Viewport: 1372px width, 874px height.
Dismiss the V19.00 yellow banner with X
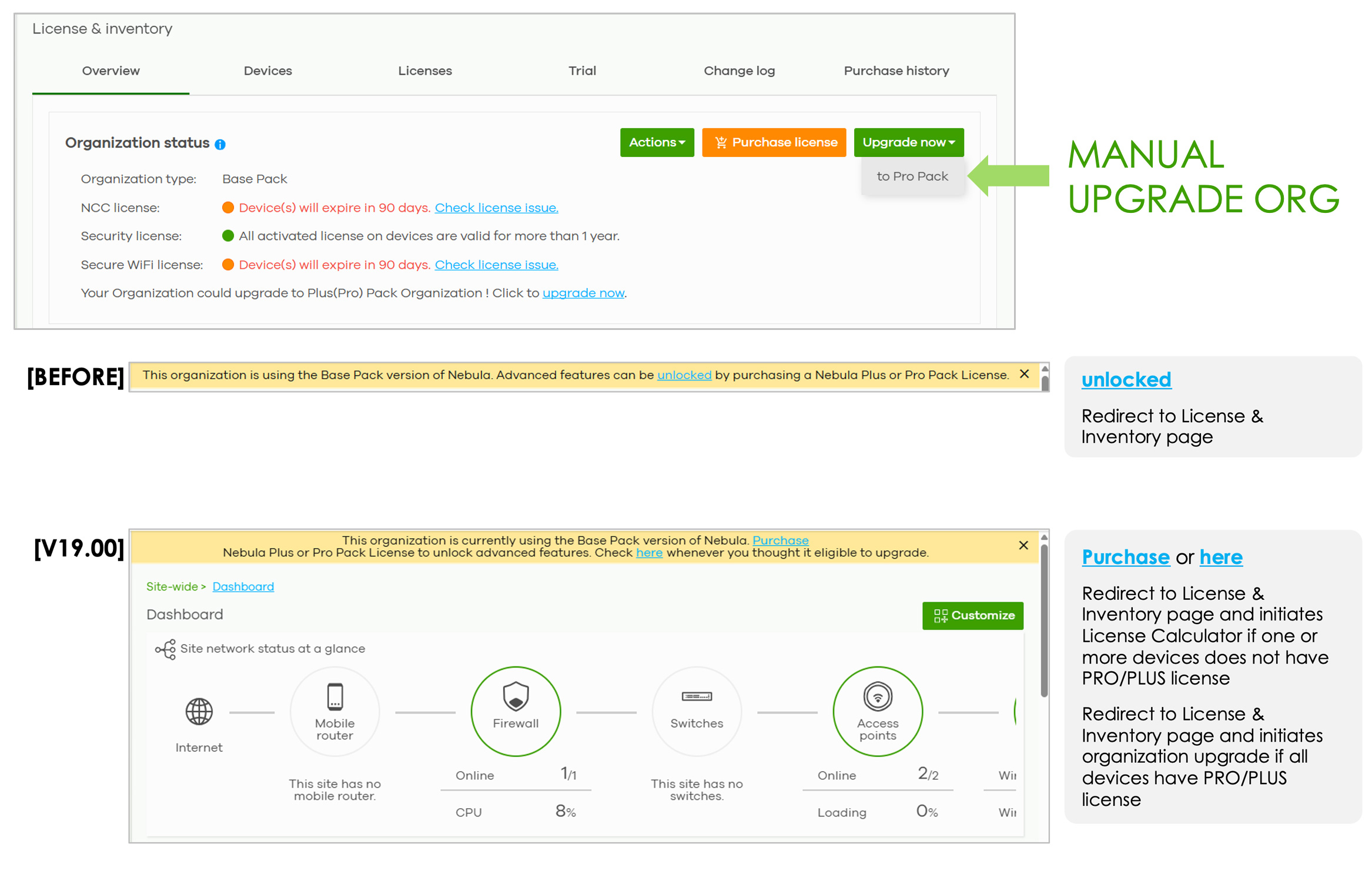1023,545
